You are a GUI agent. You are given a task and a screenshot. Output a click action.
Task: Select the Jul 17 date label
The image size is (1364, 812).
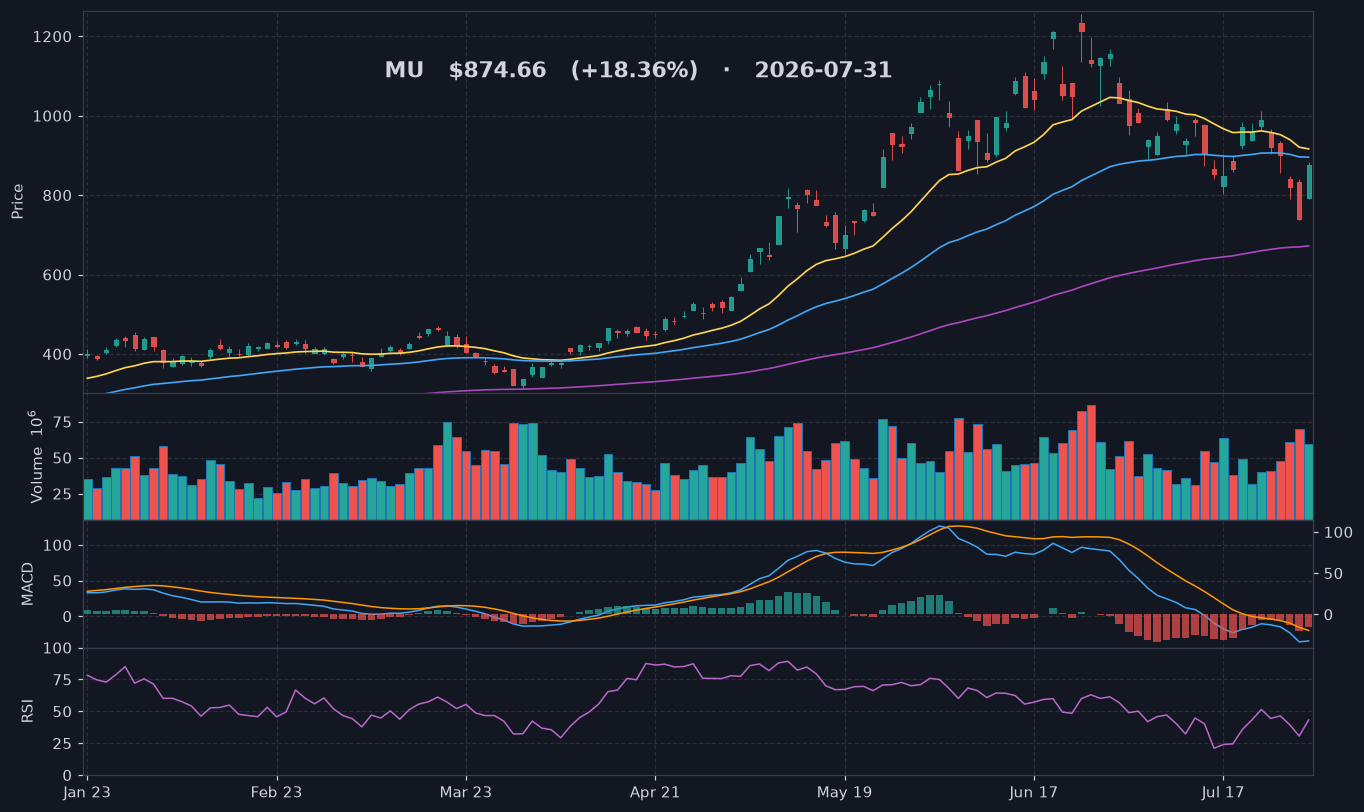pyautogui.click(x=1223, y=793)
